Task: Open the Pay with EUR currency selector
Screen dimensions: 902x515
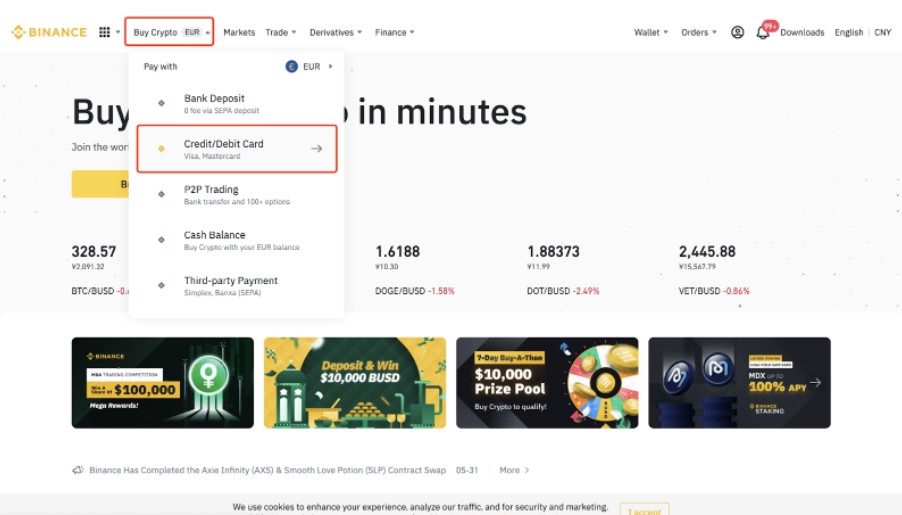Action: pyautogui.click(x=309, y=67)
